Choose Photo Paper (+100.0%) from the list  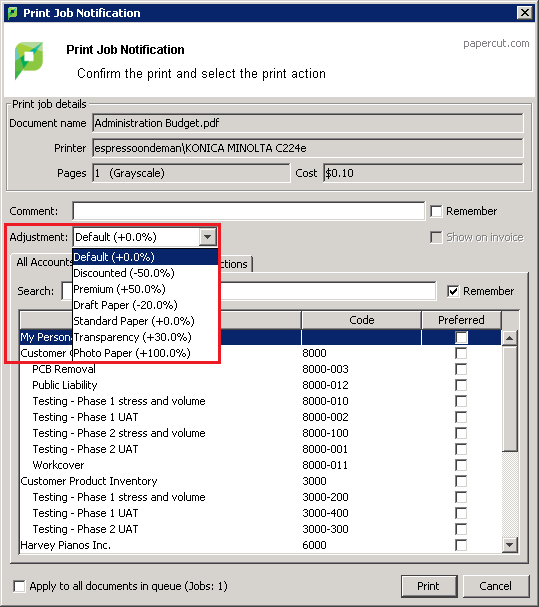(132, 353)
